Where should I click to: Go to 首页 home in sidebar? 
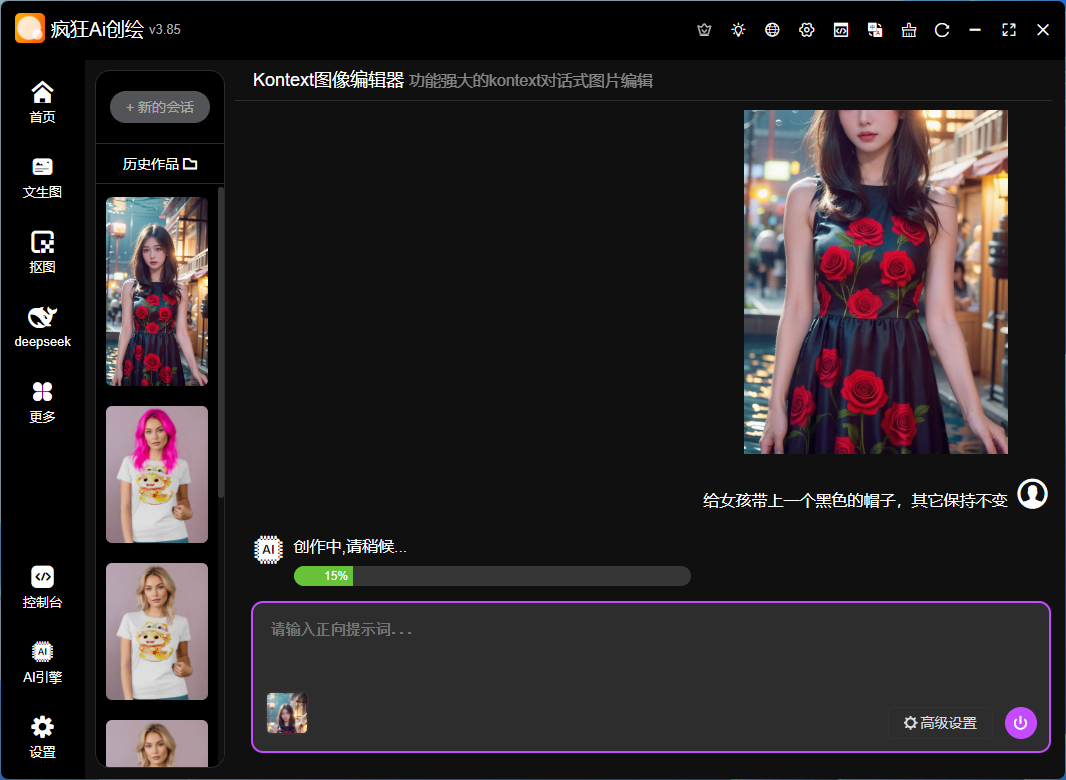point(42,102)
